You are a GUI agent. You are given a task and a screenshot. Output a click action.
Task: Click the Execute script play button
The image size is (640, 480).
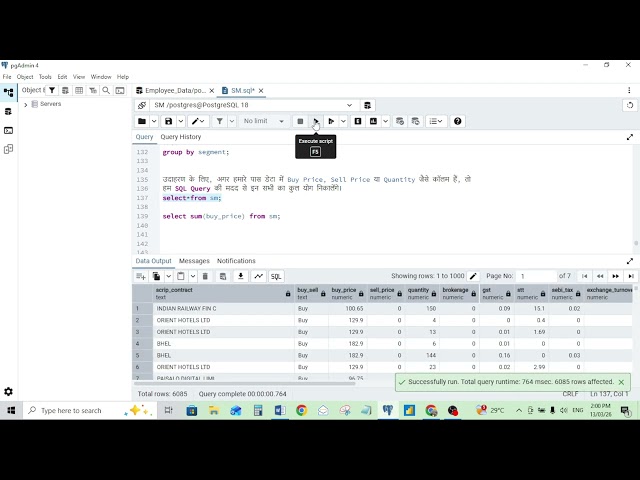316,121
